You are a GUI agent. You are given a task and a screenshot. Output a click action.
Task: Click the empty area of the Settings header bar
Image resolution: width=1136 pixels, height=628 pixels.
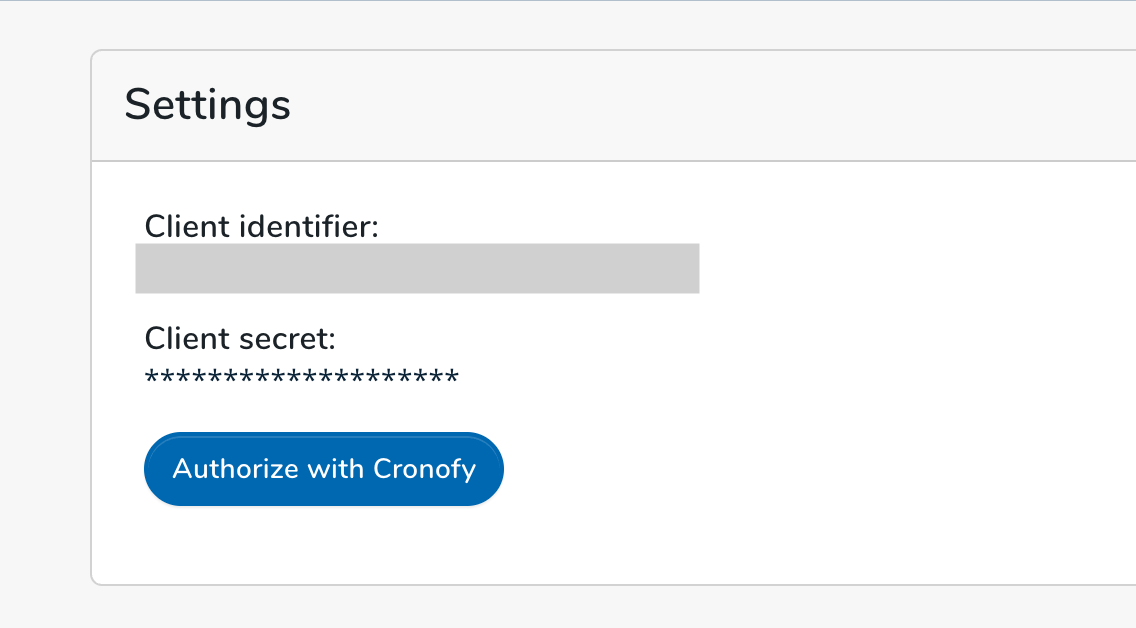(x=710, y=106)
